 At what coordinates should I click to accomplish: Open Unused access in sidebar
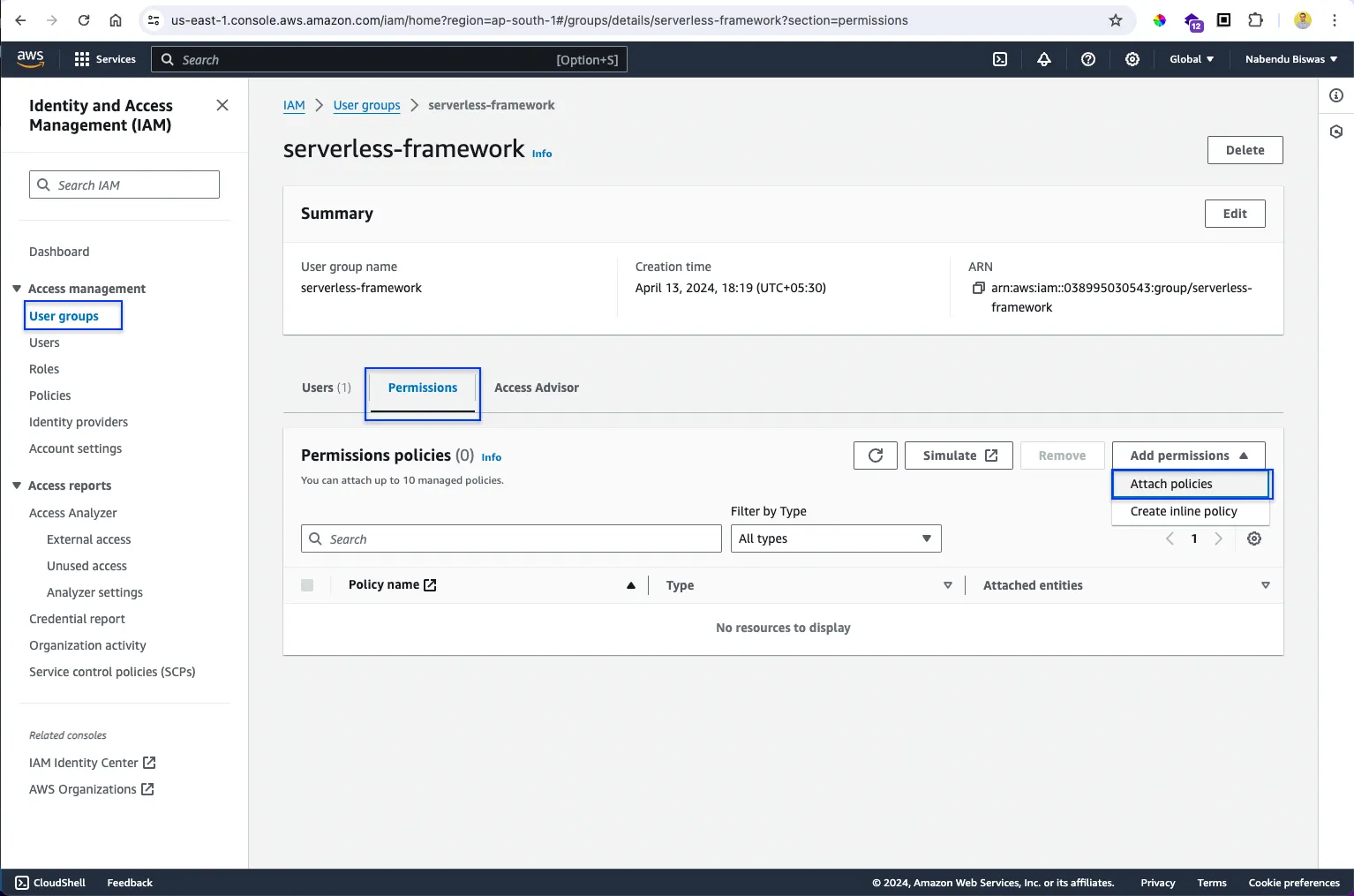[x=87, y=566]
